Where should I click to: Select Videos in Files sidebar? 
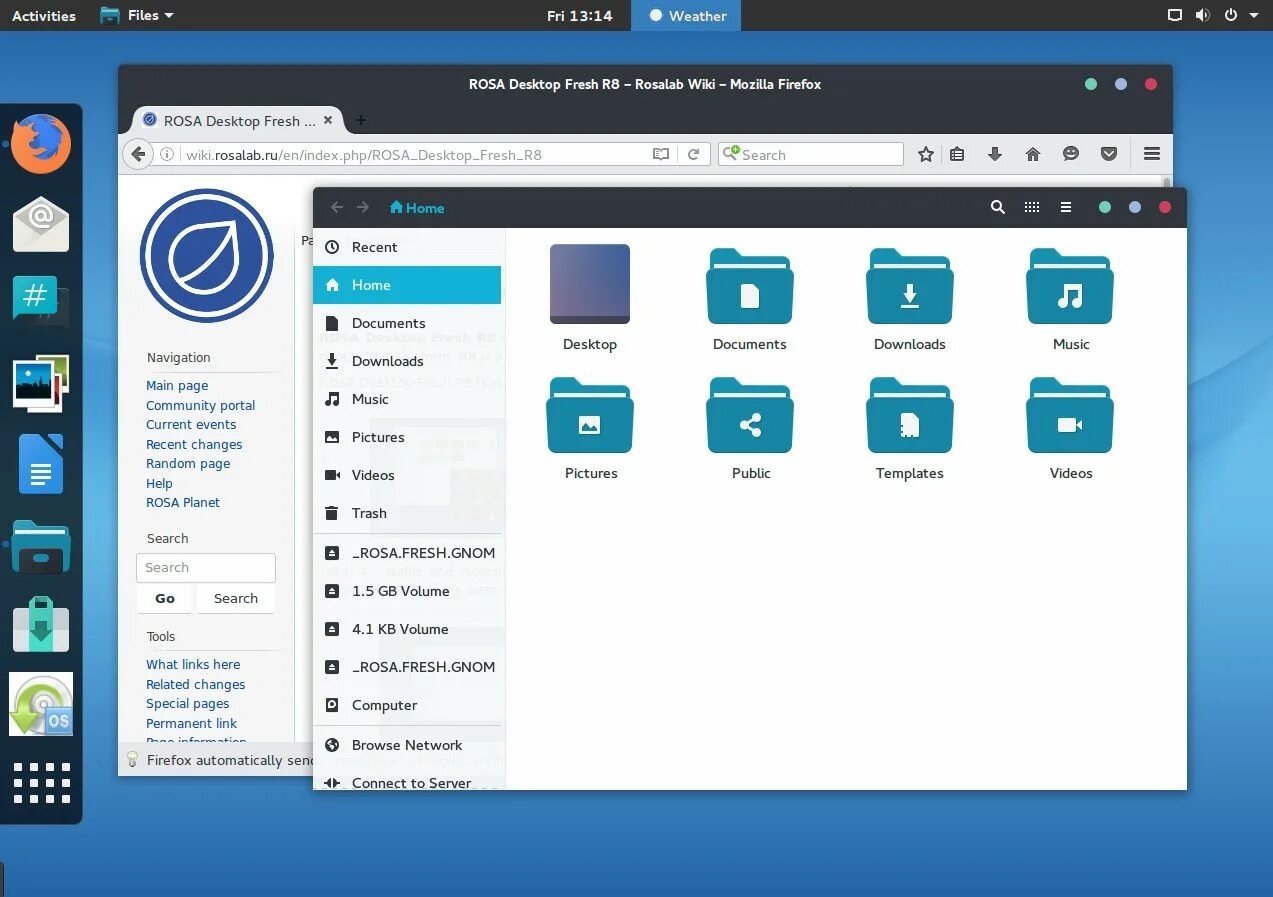(x=407, y=475)
